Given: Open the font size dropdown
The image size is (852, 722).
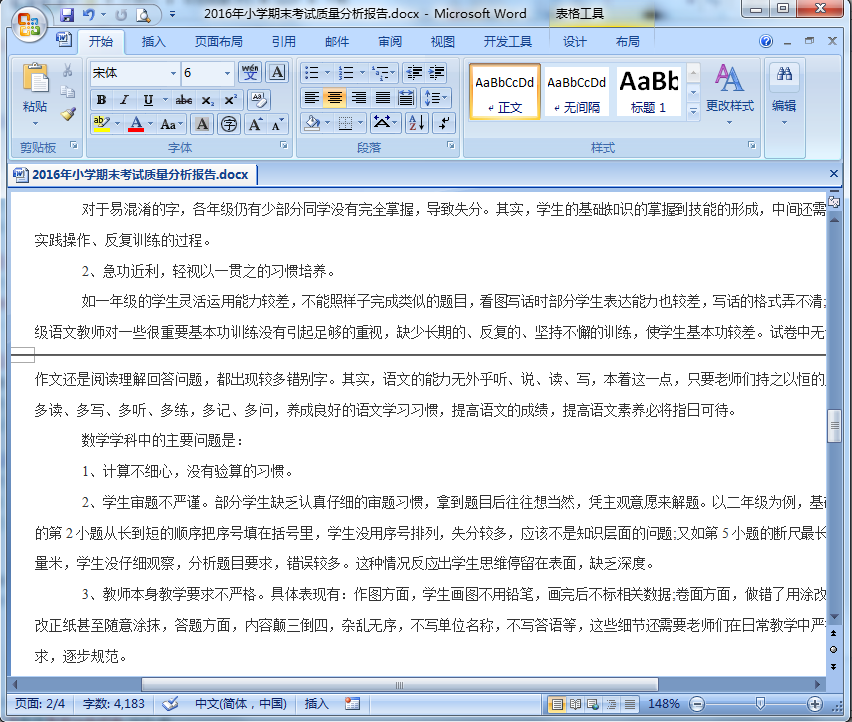Looking at the screenshot, I should (227, 74).
